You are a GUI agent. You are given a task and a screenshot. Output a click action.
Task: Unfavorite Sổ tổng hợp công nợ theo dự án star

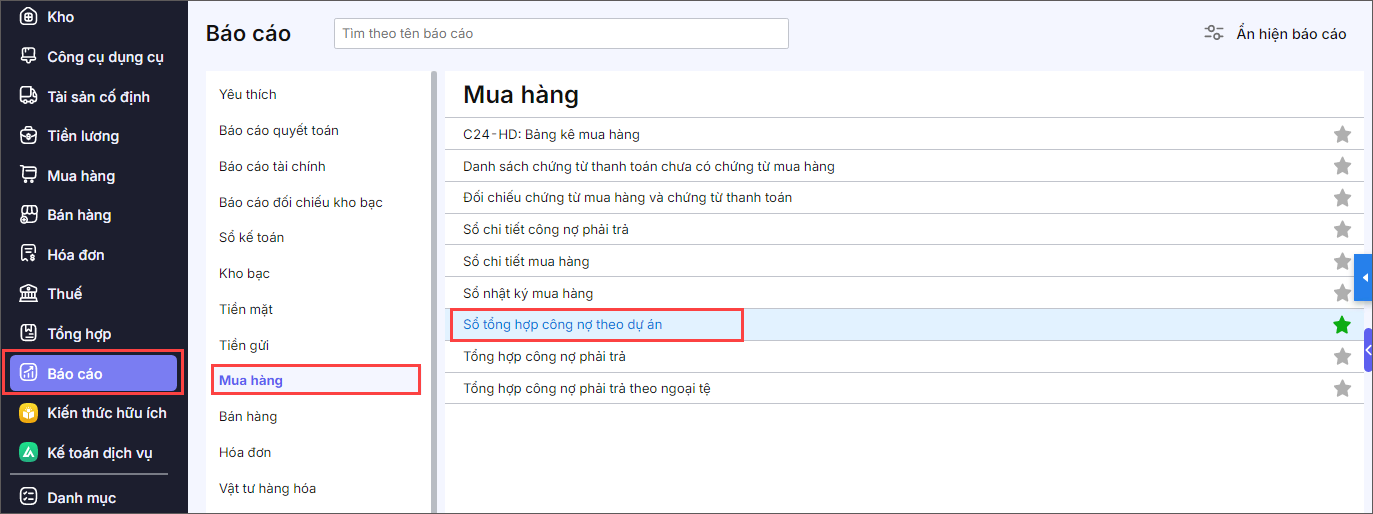click(1342, 325)
